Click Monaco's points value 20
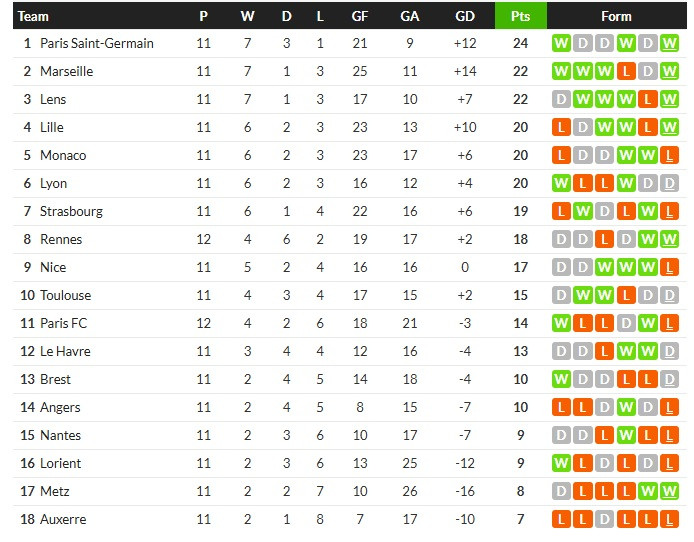The width and height of the screenshot is (694, 542). point(520,156)
